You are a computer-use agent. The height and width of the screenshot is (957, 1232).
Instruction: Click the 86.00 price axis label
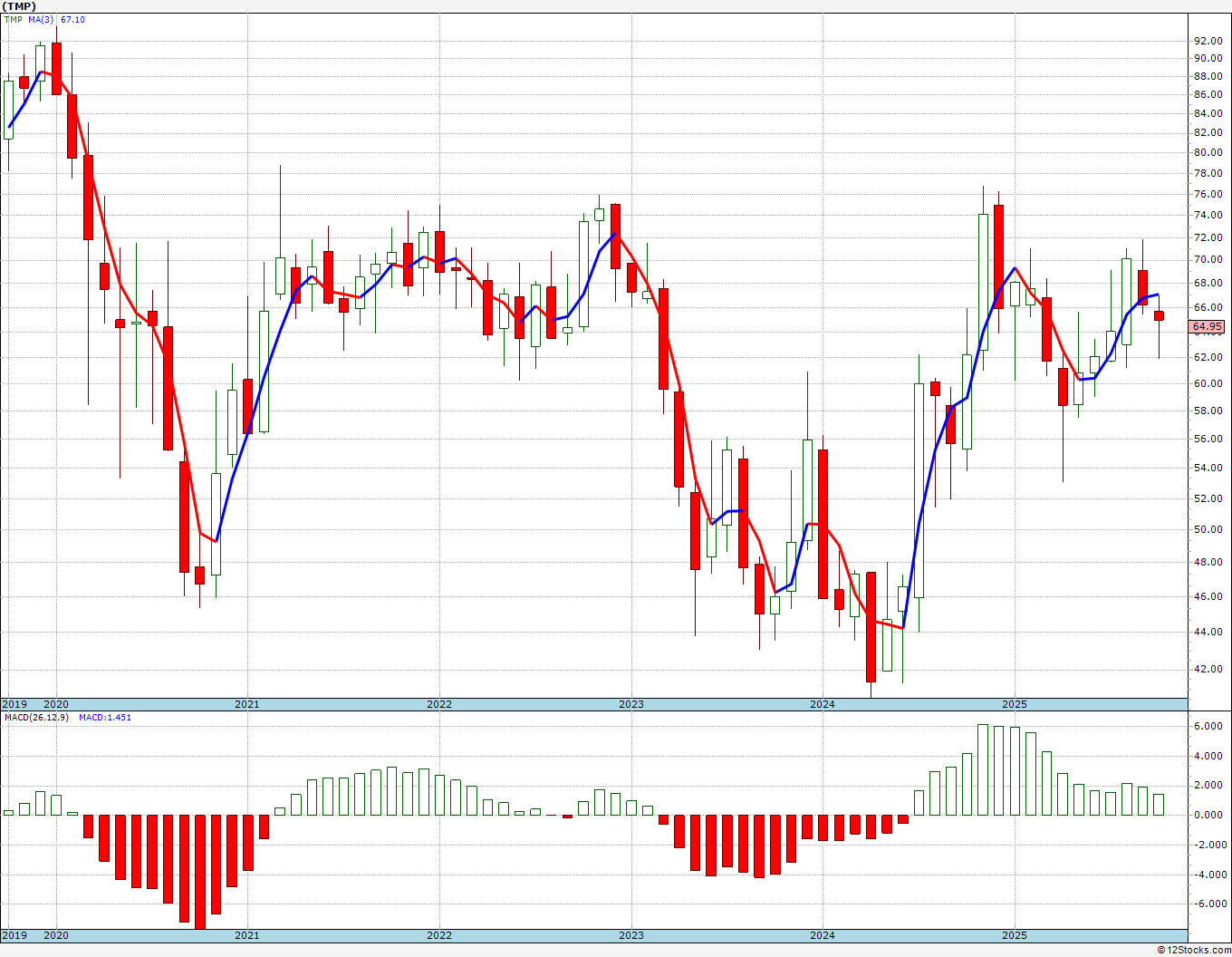(1208, 94)
